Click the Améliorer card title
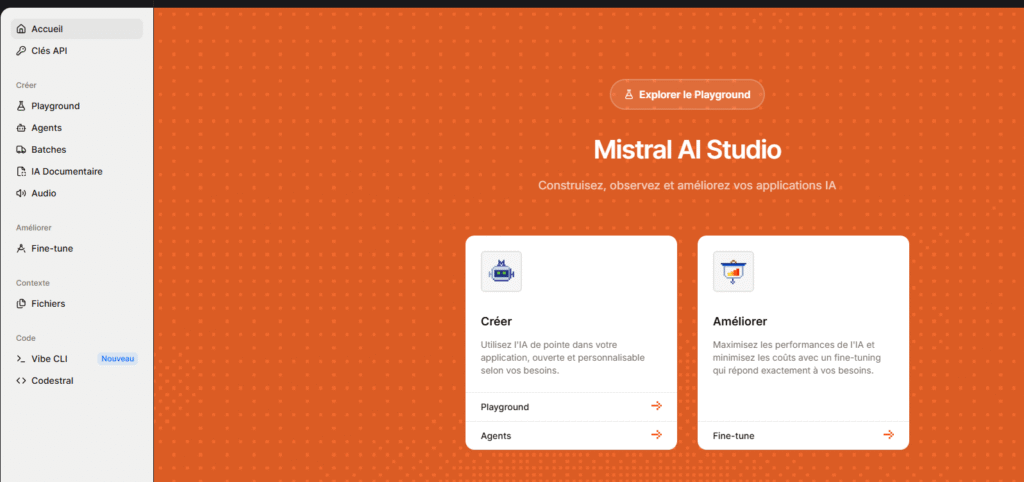Screen dimensions: 1024x482 click(740, 321)
